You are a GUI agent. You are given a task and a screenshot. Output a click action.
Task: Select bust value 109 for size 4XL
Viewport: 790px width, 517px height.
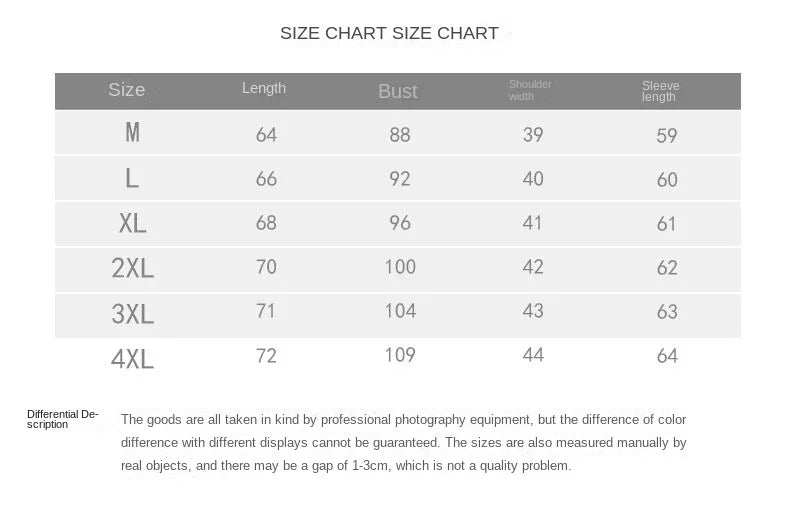click(x=400, y=355)
